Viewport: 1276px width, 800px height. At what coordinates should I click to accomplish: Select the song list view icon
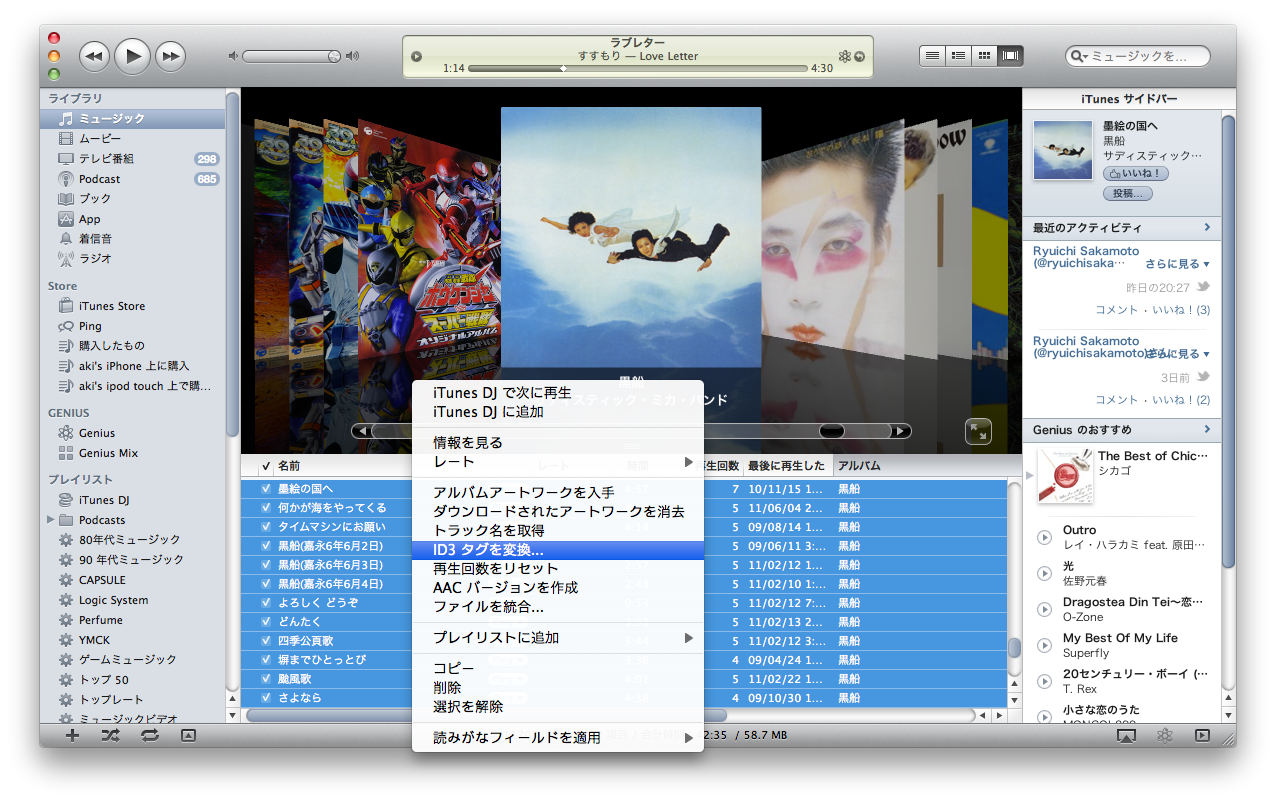click(932, 56)
